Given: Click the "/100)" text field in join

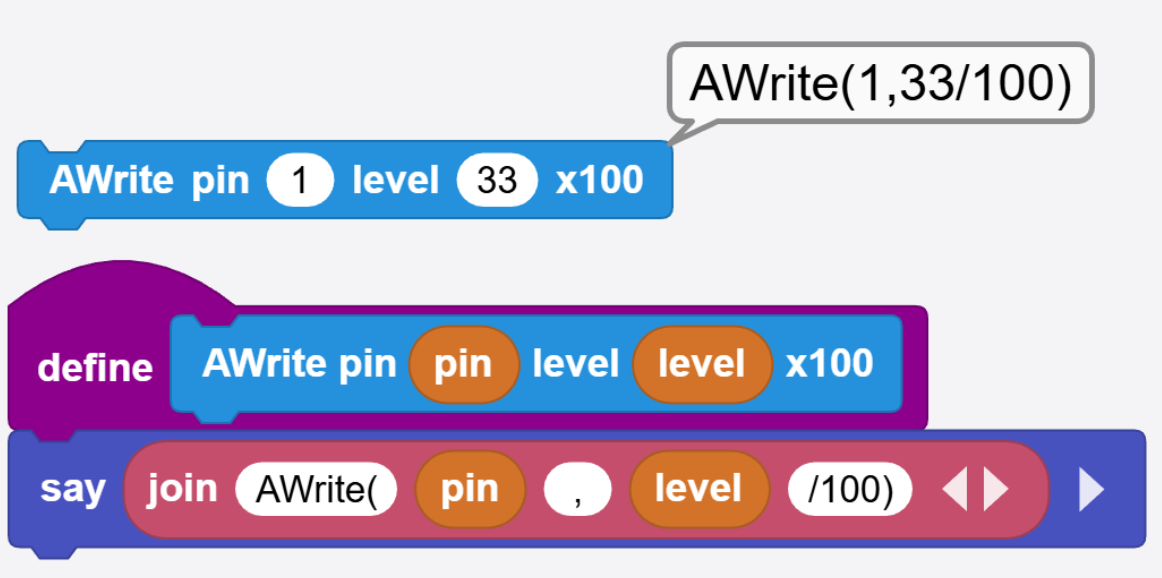Looking at the screenshot, I should [849, 490].
